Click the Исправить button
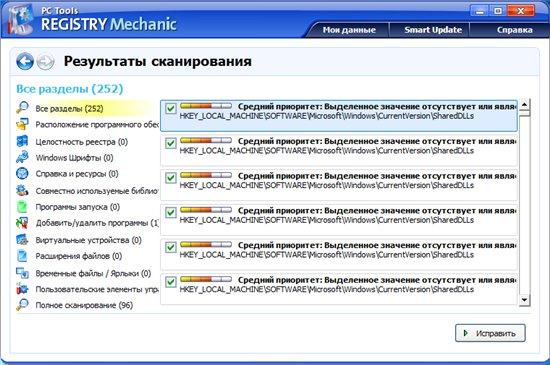The height and width of the screenshot is (365, 550). pyautogui.click(x=490, y=333)
